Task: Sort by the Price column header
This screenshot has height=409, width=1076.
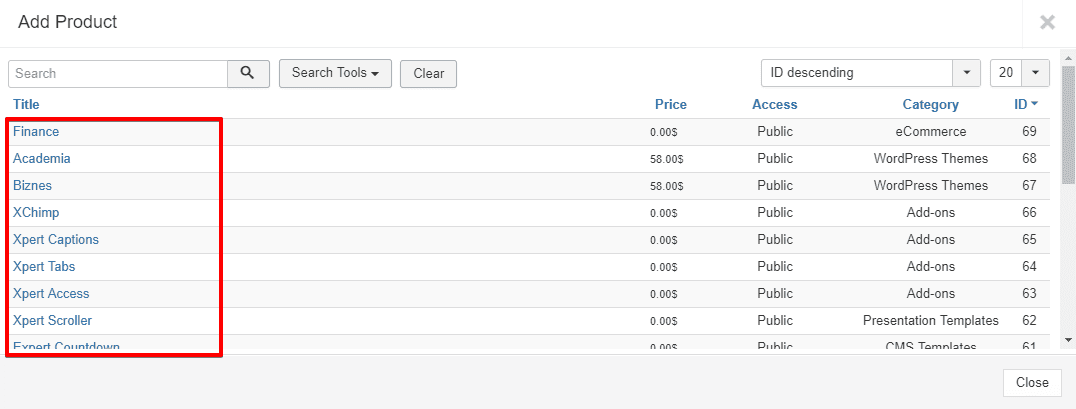Action: (670, 104)
